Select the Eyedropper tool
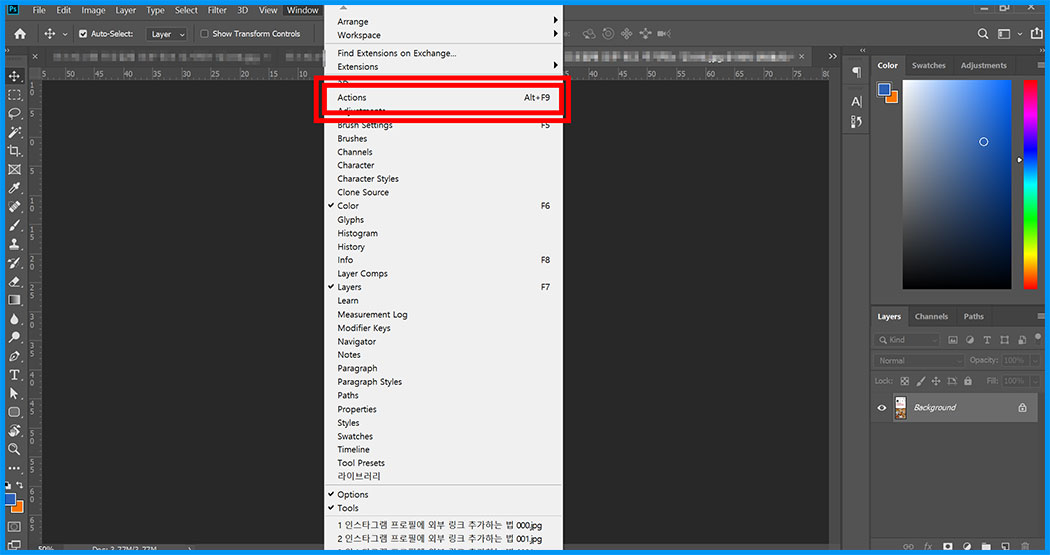The image size is (1050, 555). tap(14, 189)
